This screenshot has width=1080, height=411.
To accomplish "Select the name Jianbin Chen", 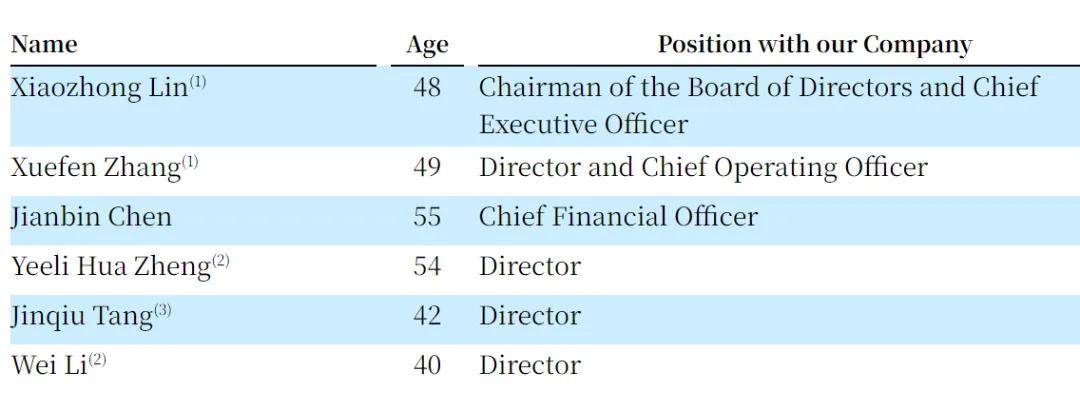I will (92, 217).
